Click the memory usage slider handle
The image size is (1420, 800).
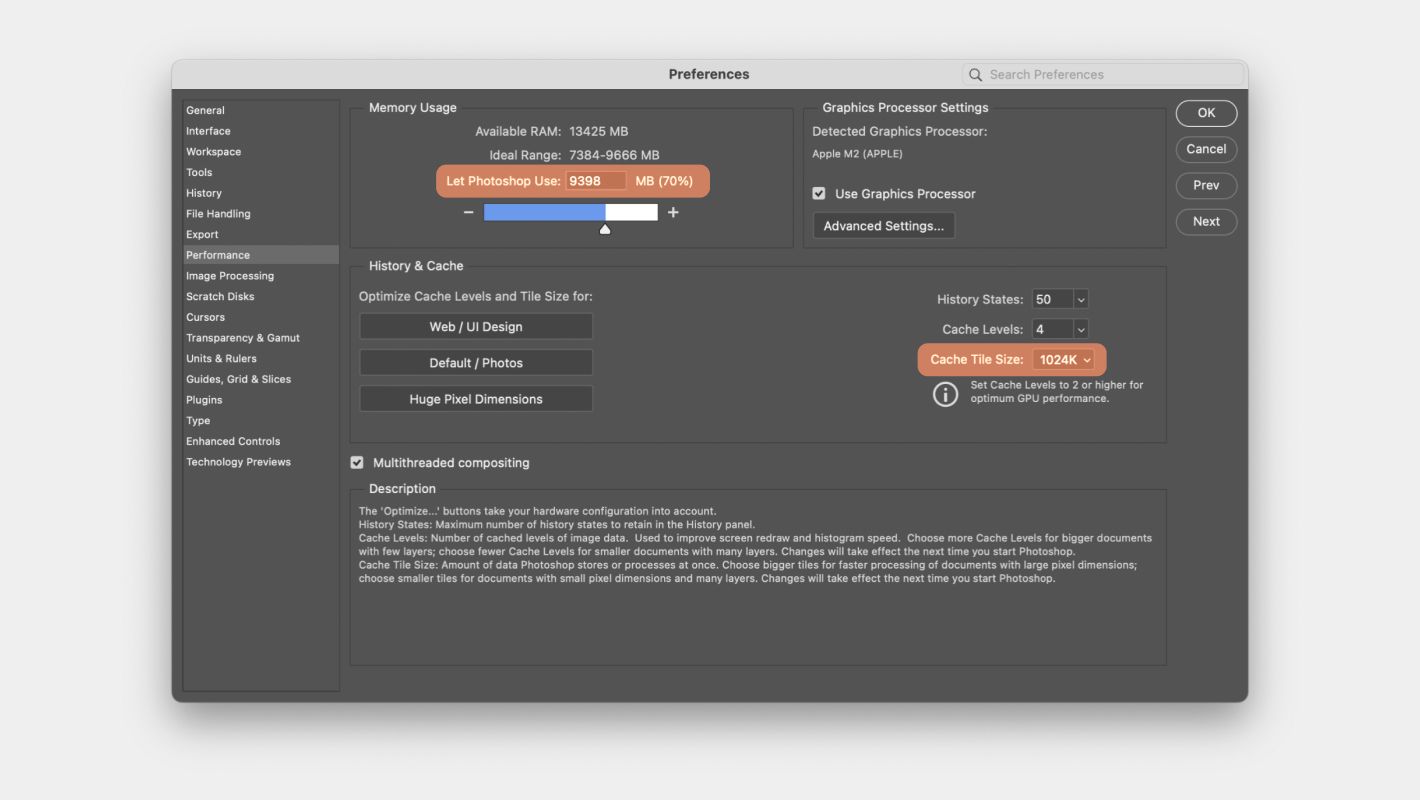tap(605, 230)
